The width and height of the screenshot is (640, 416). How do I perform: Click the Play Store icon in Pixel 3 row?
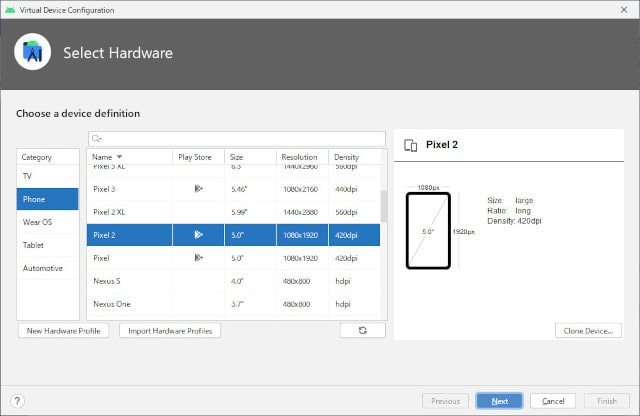click(198, 188)
